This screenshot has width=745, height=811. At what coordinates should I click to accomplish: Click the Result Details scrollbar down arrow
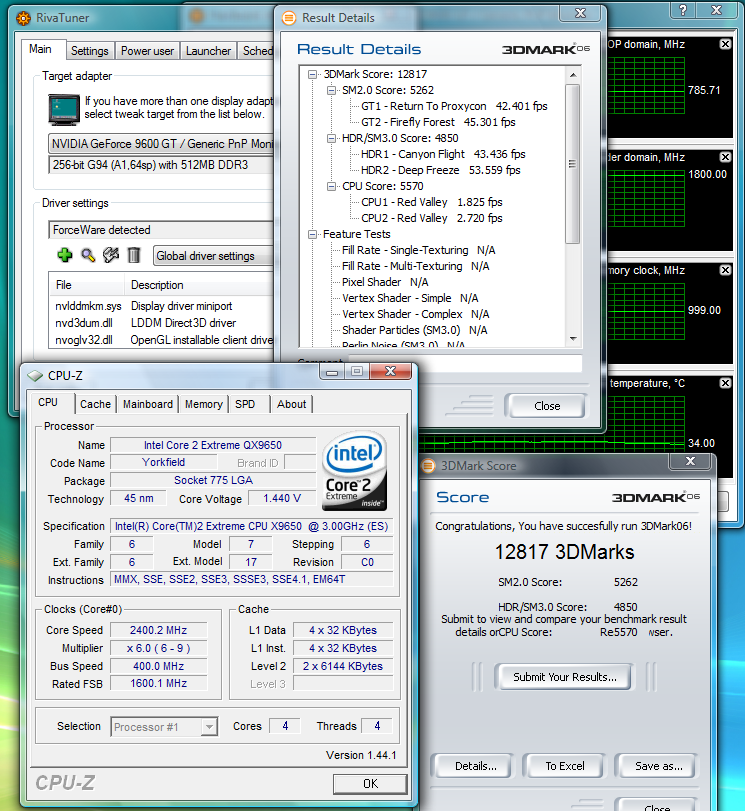click(x=573, y=339)
